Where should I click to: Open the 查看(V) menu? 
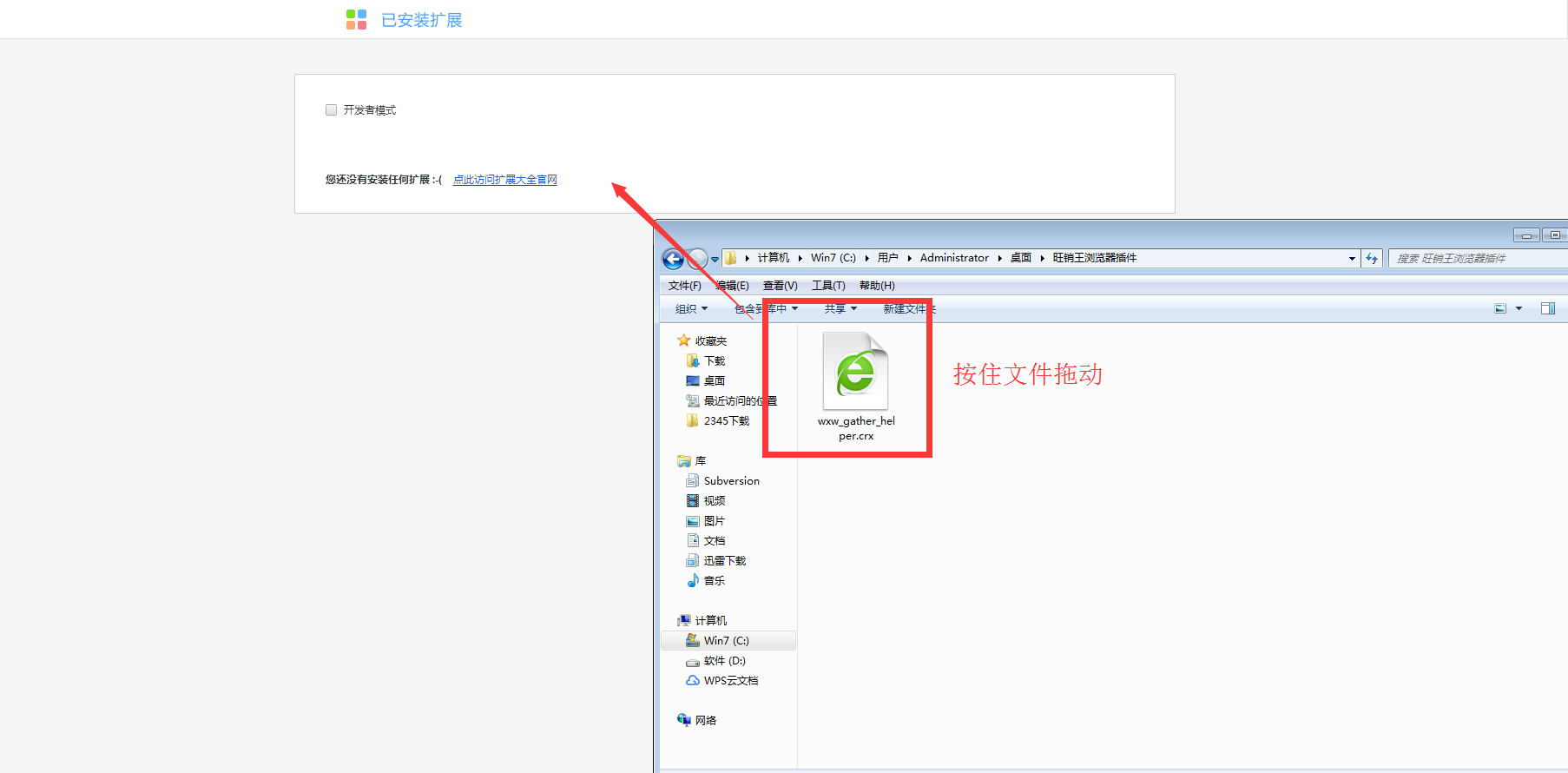pos(780,286)
